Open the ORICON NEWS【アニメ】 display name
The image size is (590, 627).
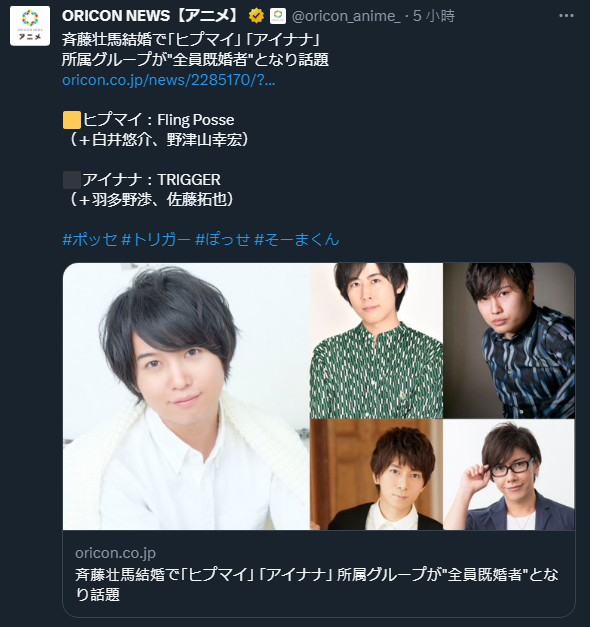[x=150, y=16]
